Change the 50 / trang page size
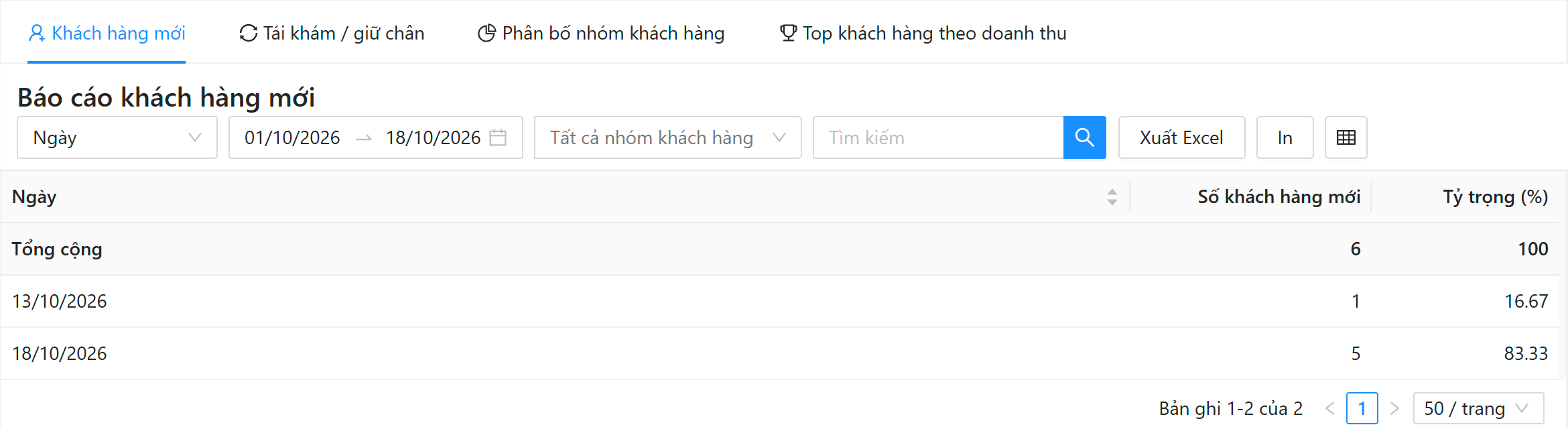The height and width of the screenshot is (429, 1568). (x=1479, y=408)
